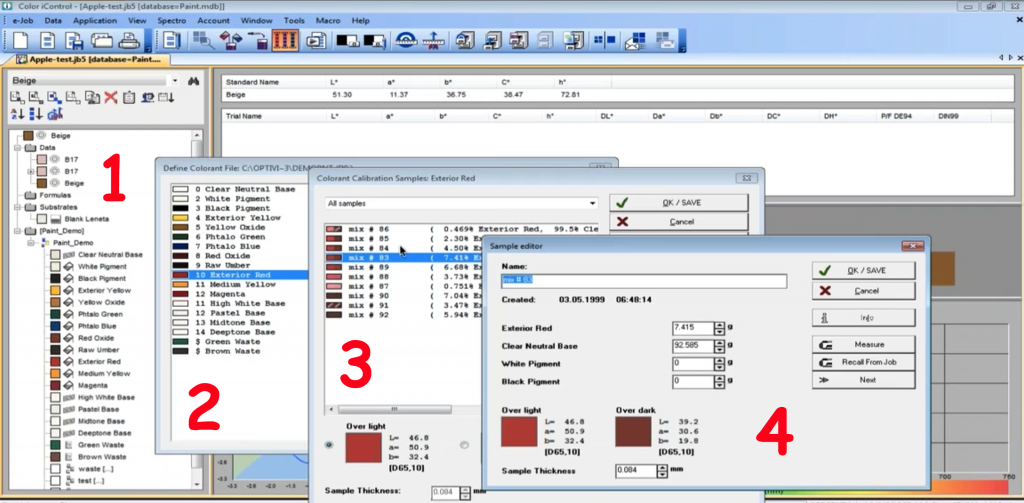This screenshot has width=1024, height=503.
Task: Click the Name input field in Sample editor
Action: pos(644,281)
